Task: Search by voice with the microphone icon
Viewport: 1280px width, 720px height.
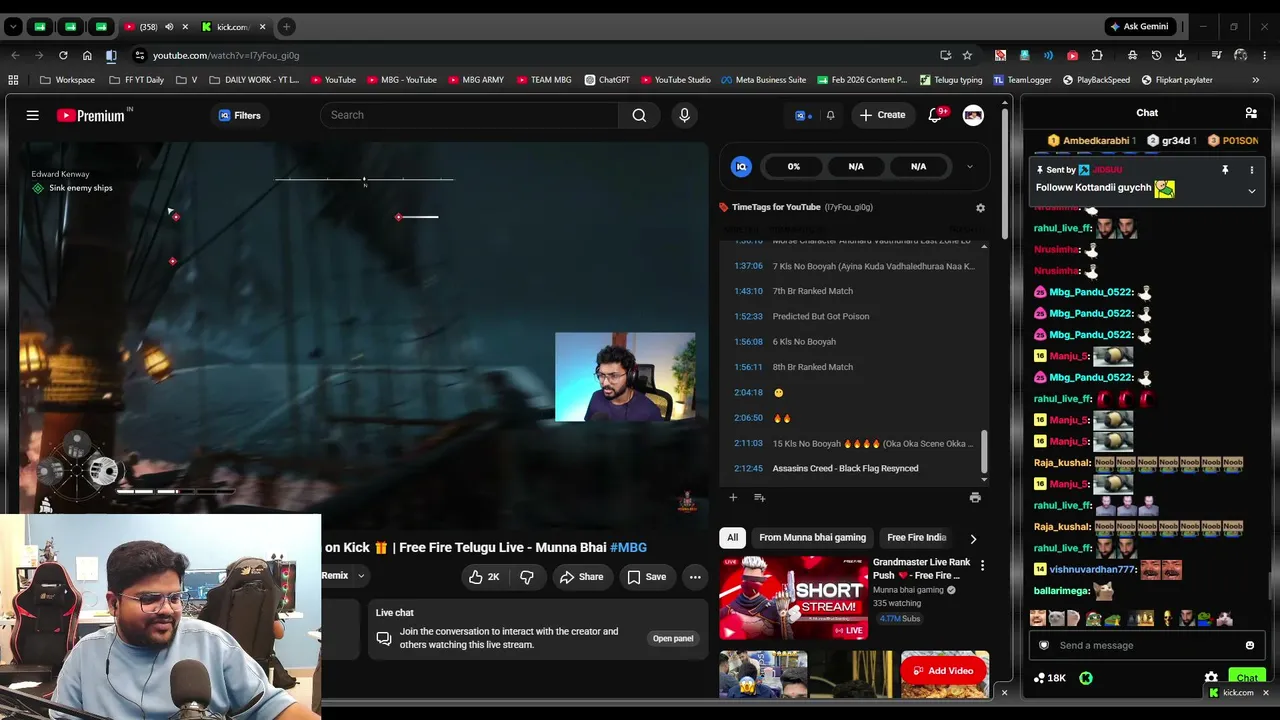Action: coord(684,115)
